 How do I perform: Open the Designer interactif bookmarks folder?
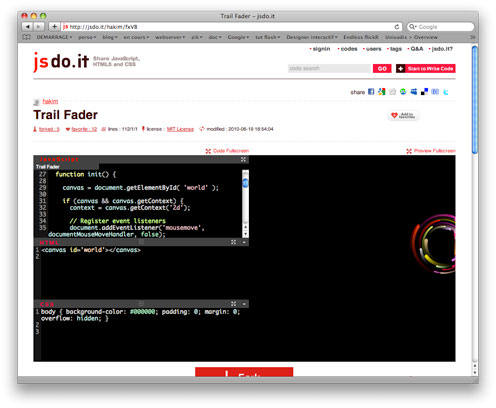[312, 37]
